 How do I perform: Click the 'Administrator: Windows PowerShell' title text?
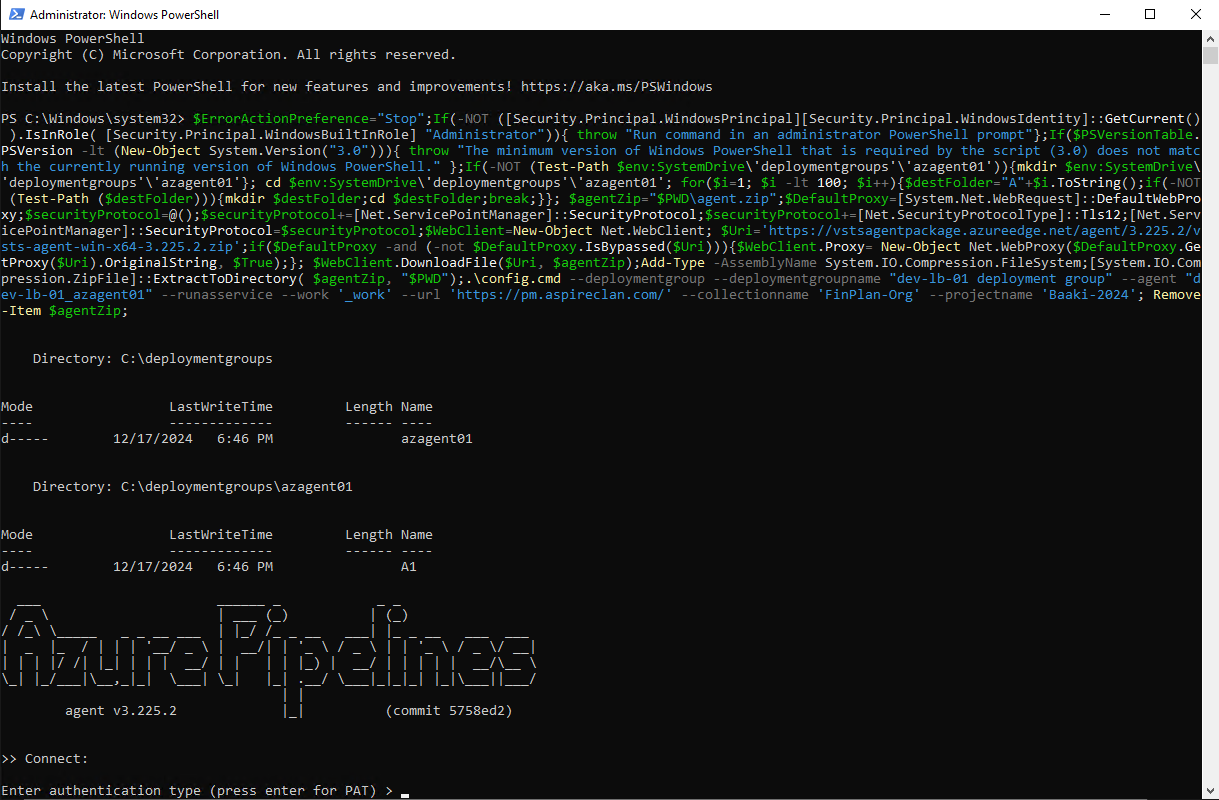point(125,15)
